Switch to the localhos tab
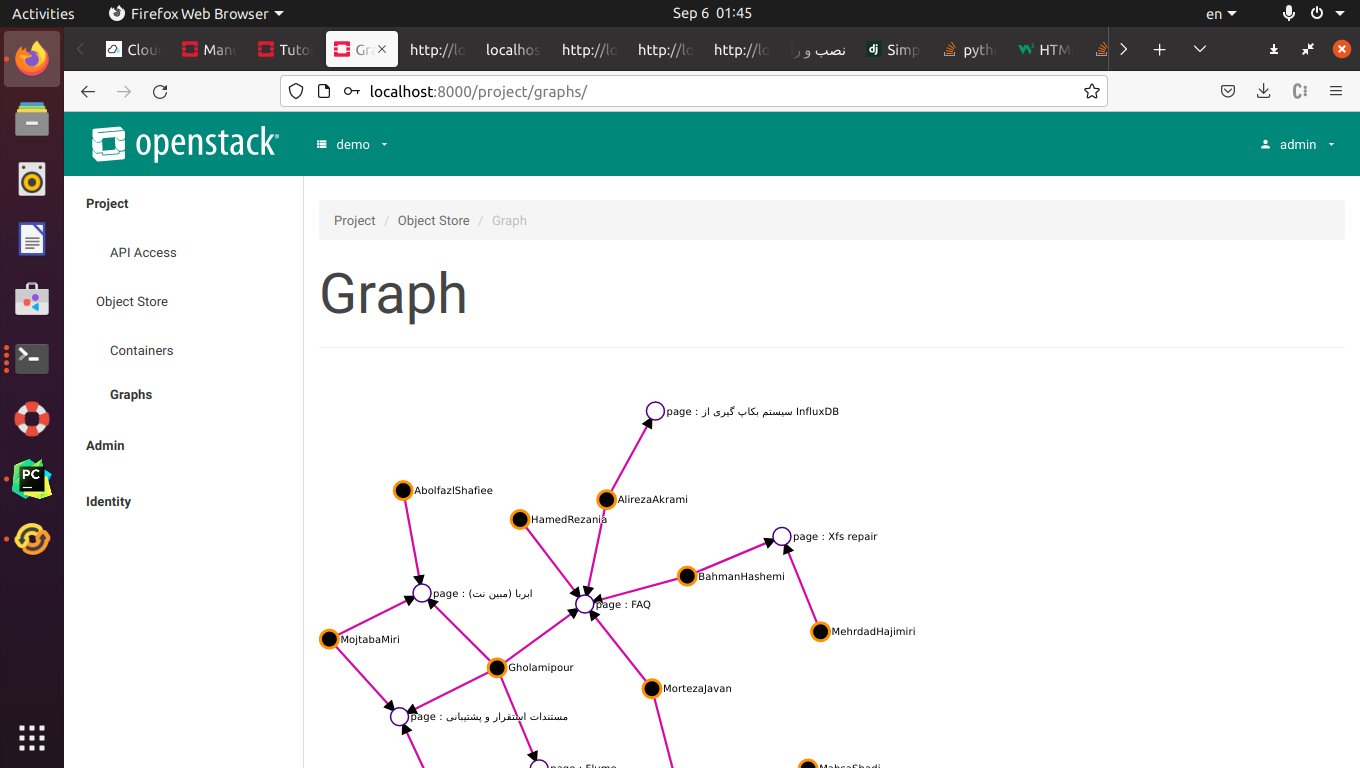The width and height of the screenshot is (1360, 768). pos(513,49)
